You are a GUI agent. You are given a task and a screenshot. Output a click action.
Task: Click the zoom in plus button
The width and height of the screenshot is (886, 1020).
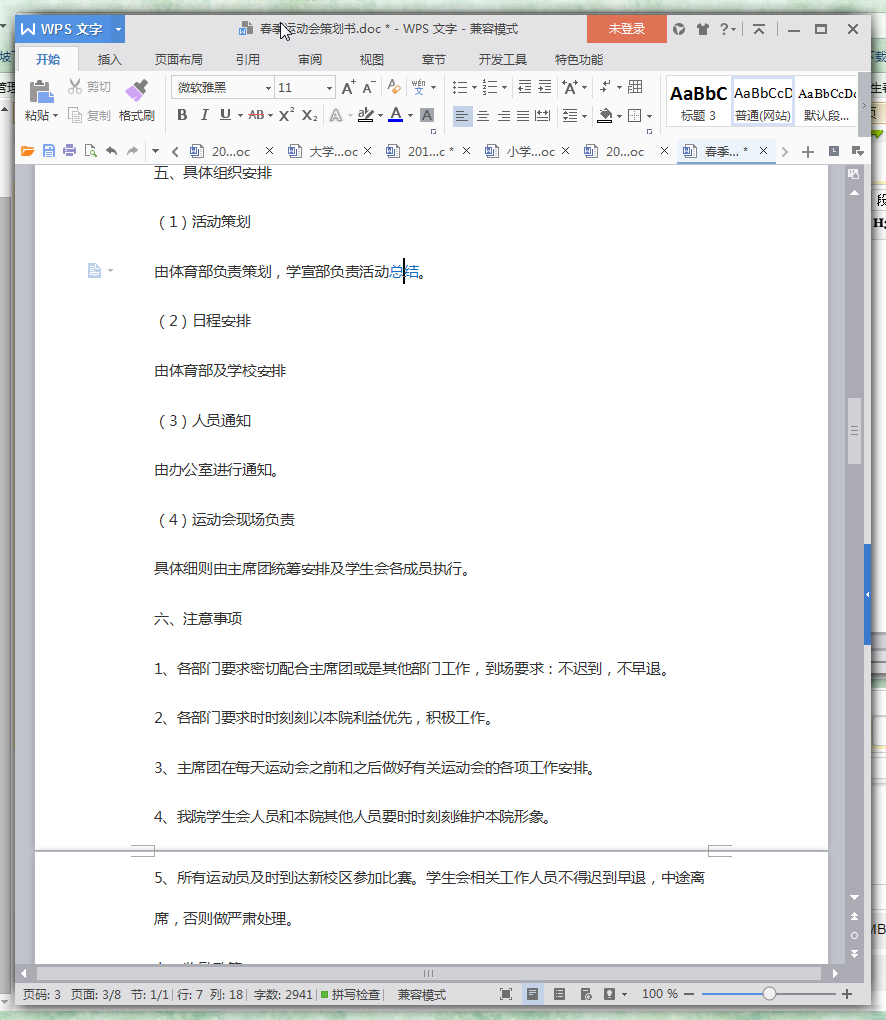tap(847, 994)
